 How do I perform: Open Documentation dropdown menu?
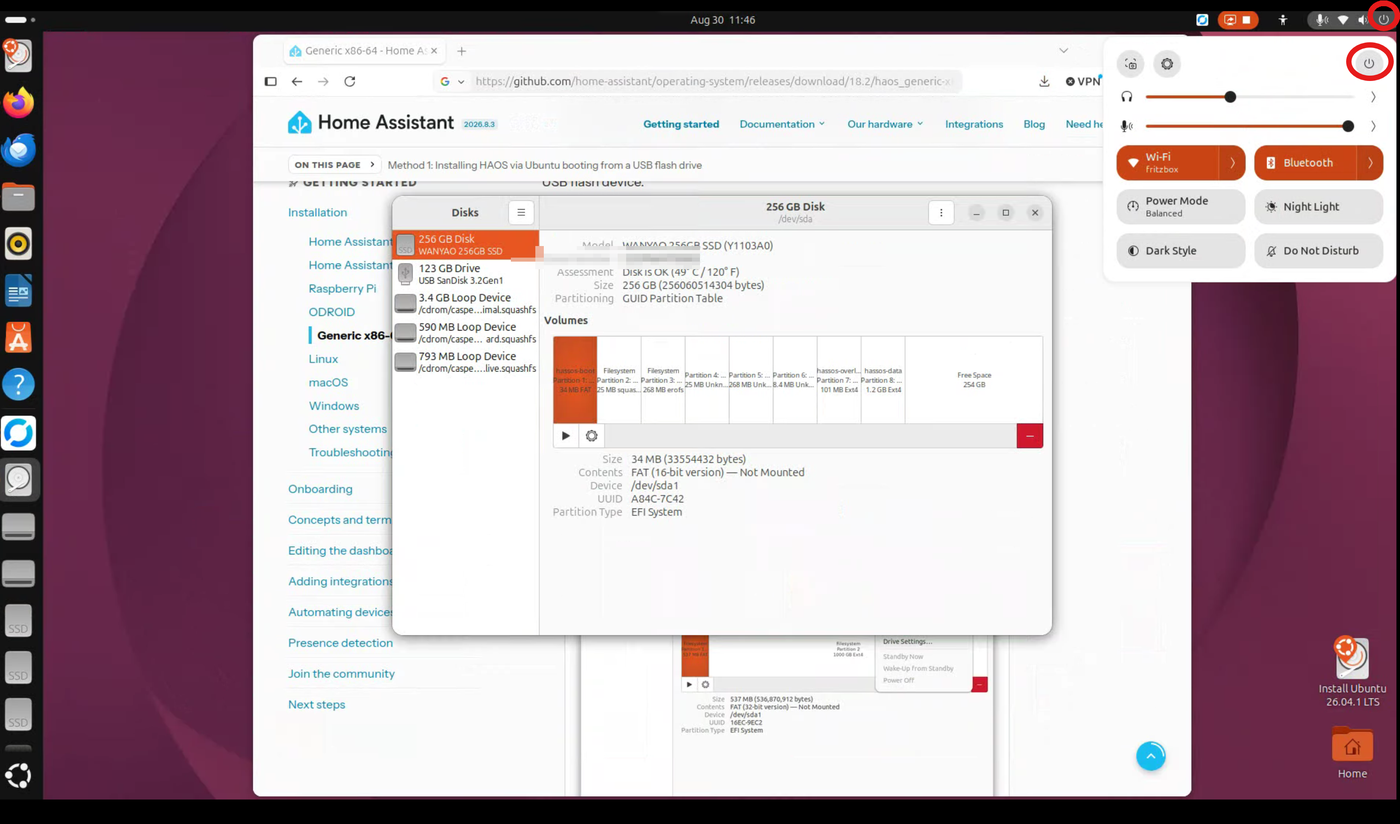click(x=782, y=124)
